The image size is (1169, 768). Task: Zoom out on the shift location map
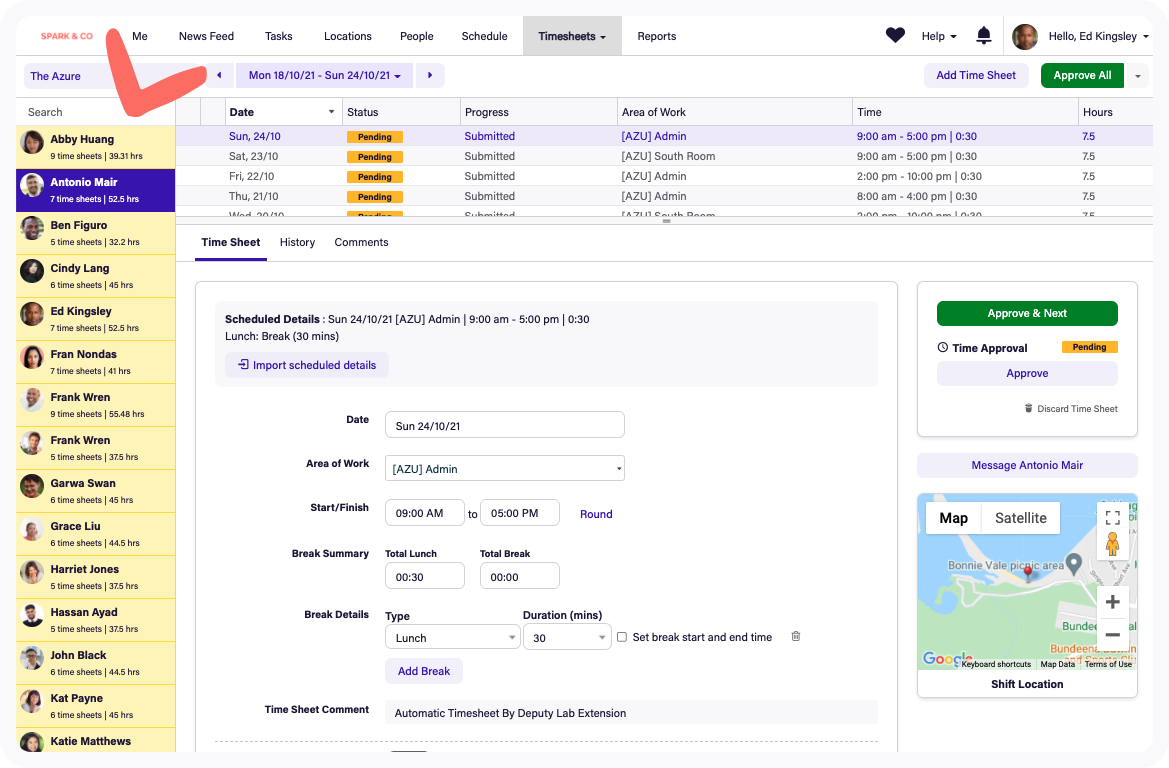tap(1112, 635)
